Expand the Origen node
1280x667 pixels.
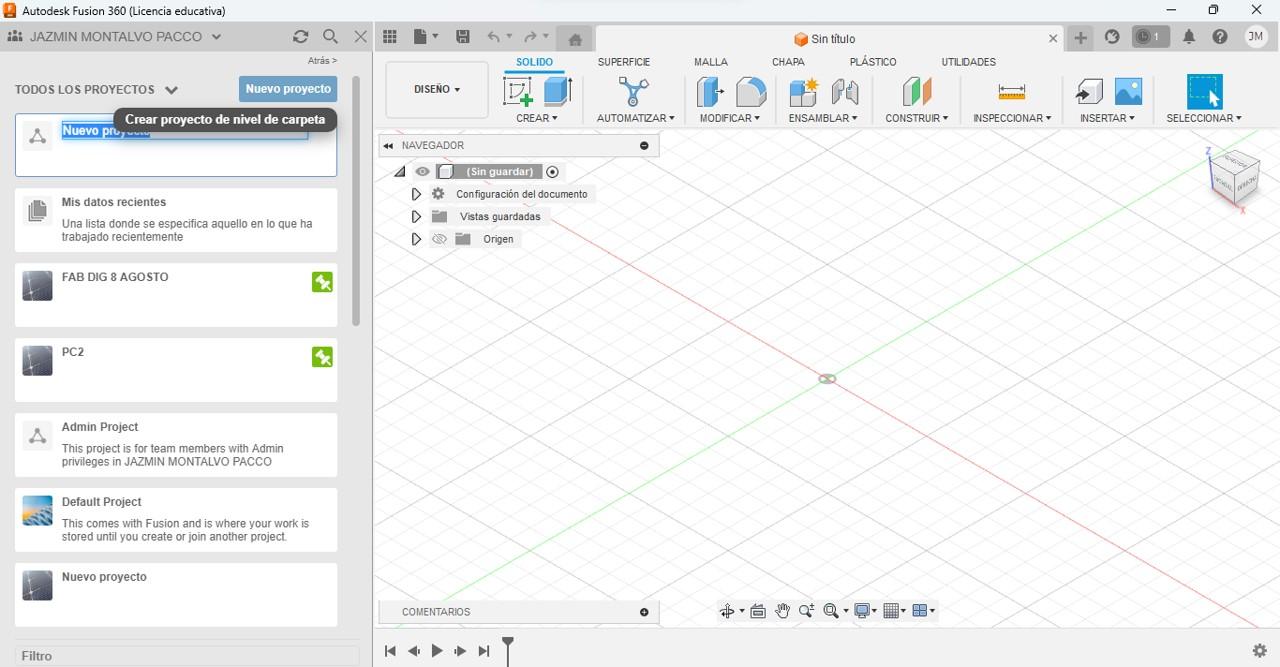pyautogui.click(x=416, y=239)
